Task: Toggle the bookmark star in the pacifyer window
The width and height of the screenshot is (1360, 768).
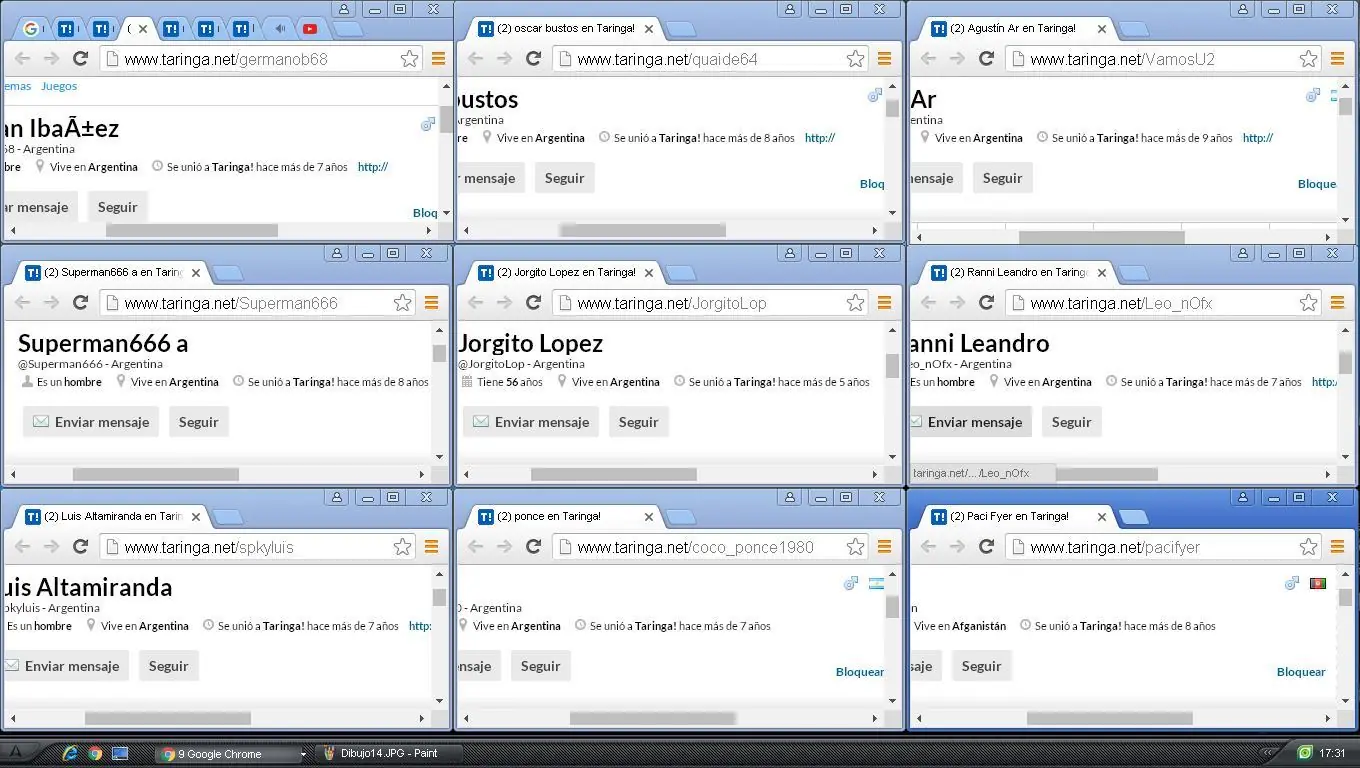Action: tap(1309, 547)
